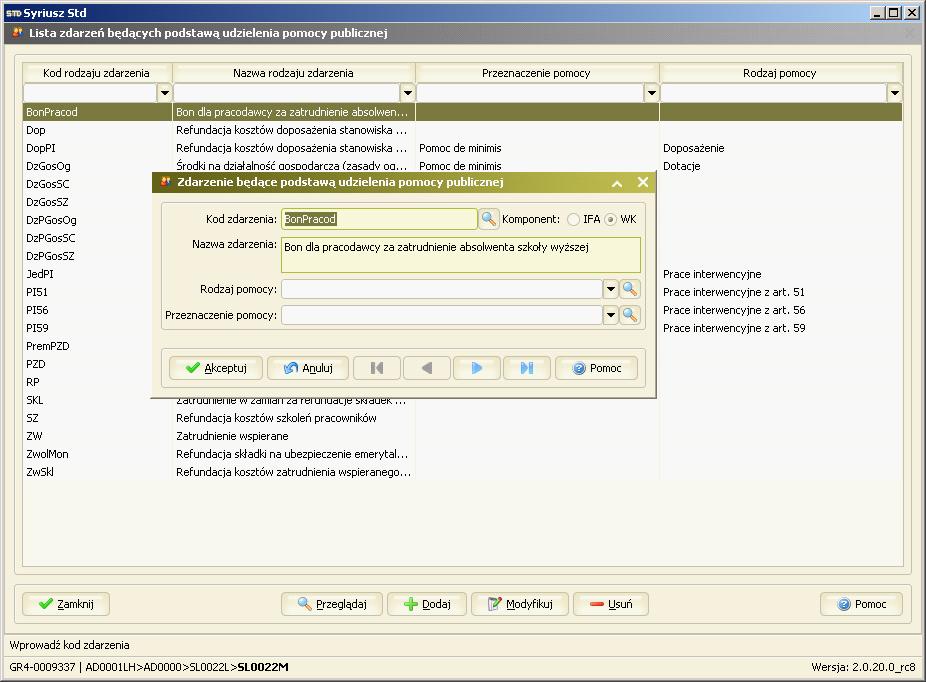Open filter dropdown under Rodzaj pomocy column
The width and height of the screenshot is (926, 682).
click(x=895, y=93)
